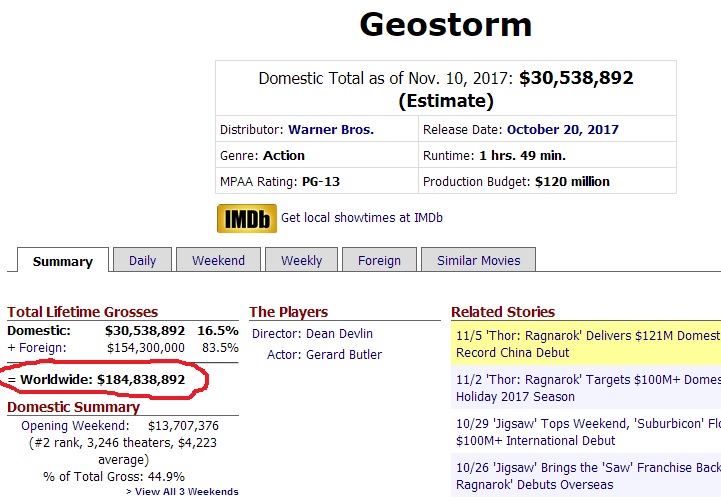Open the Weekly tab
Image resolution: width=721 pixels, height=501 pixels.
(x=301, y=260)
